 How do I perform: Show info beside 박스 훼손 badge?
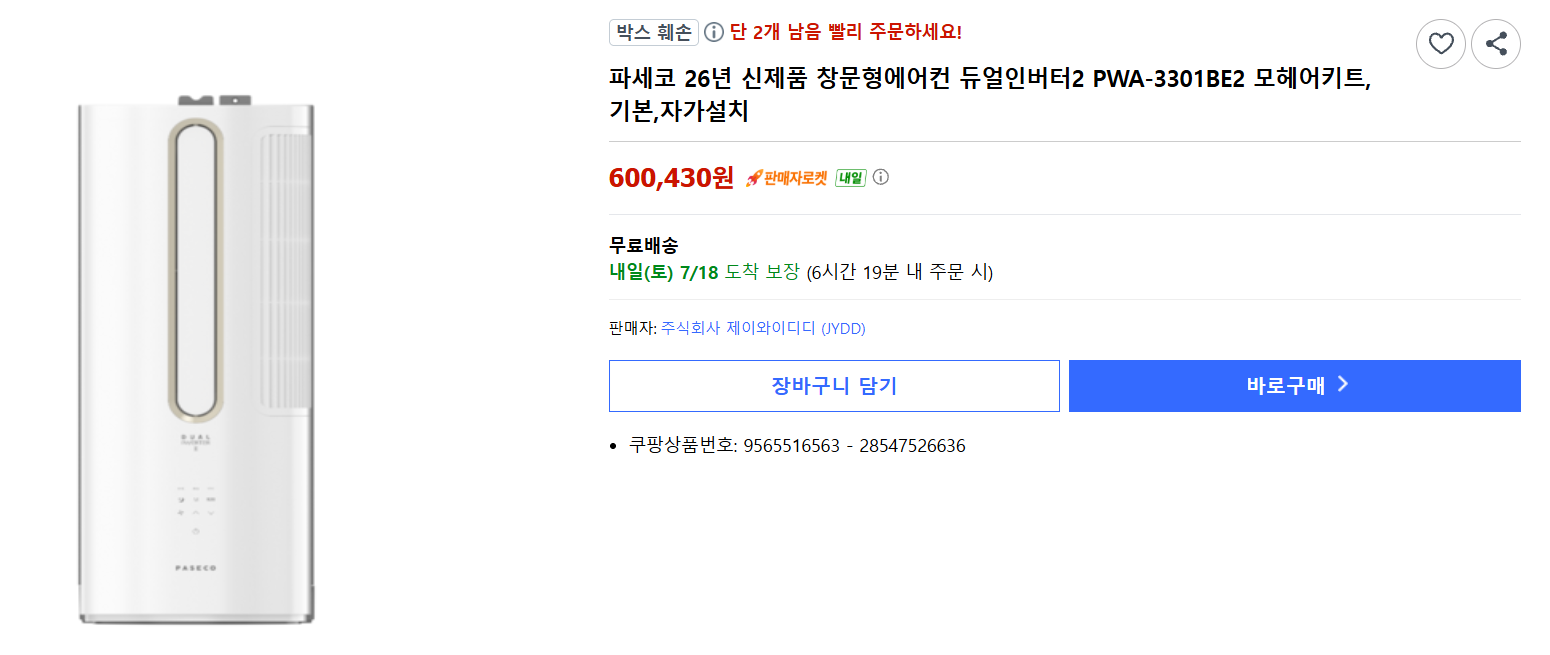714,33
